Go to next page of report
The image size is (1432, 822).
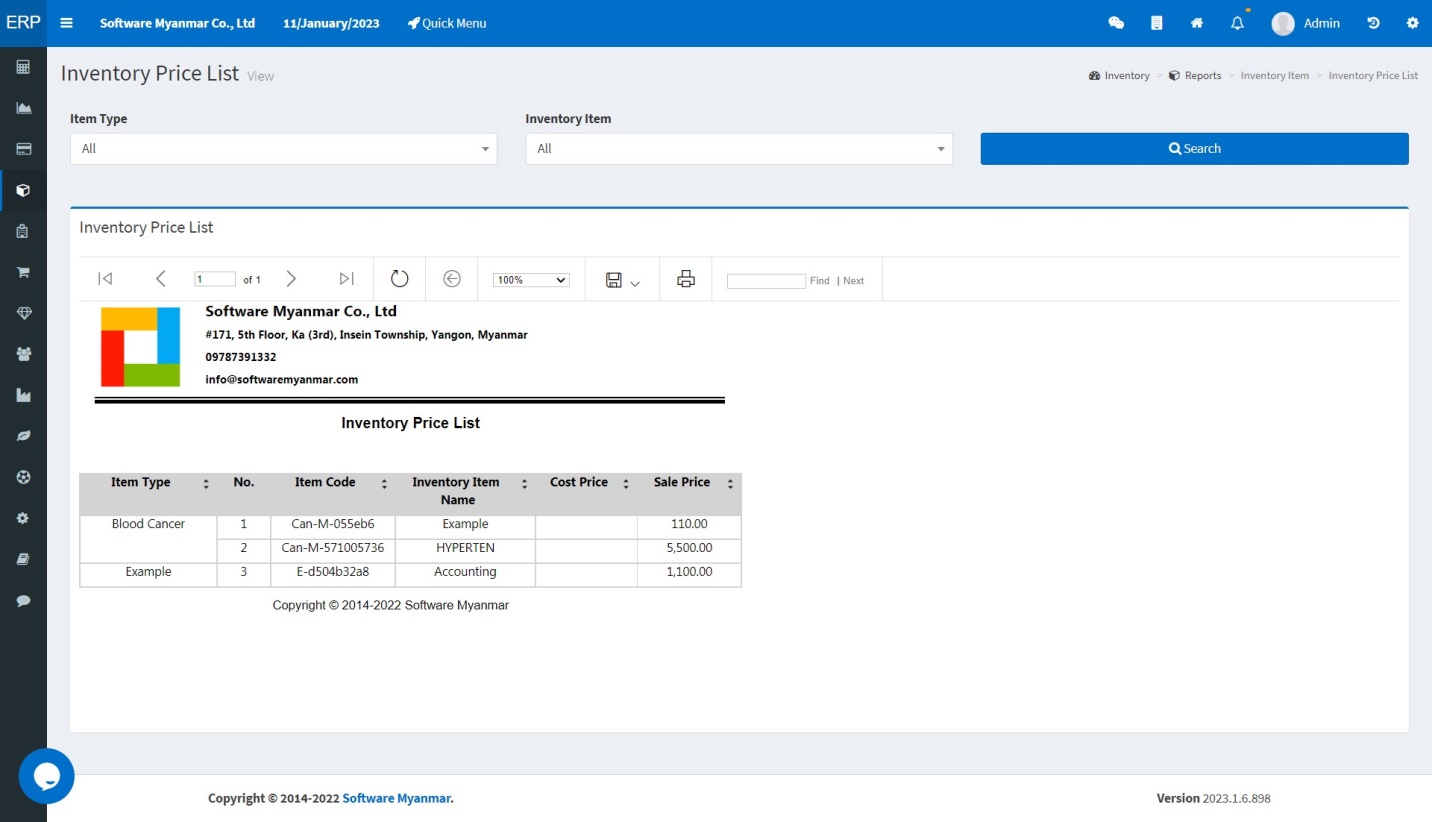pyautogui.click(x=291, y=279)
